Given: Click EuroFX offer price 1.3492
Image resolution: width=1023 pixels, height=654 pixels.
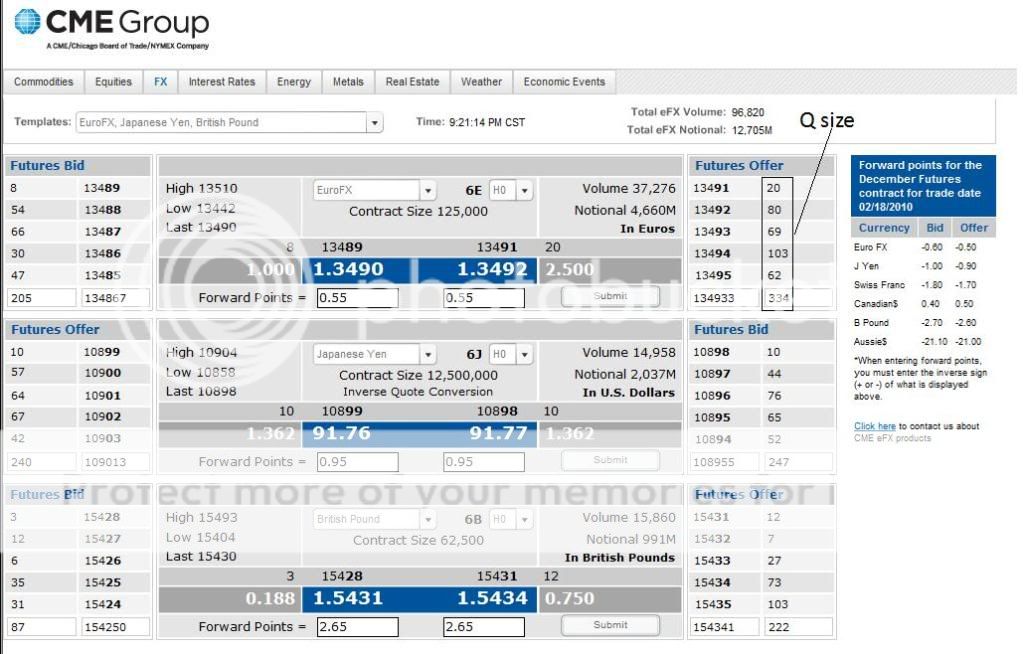Looking at the screenshot, I should tap(491, 270).
